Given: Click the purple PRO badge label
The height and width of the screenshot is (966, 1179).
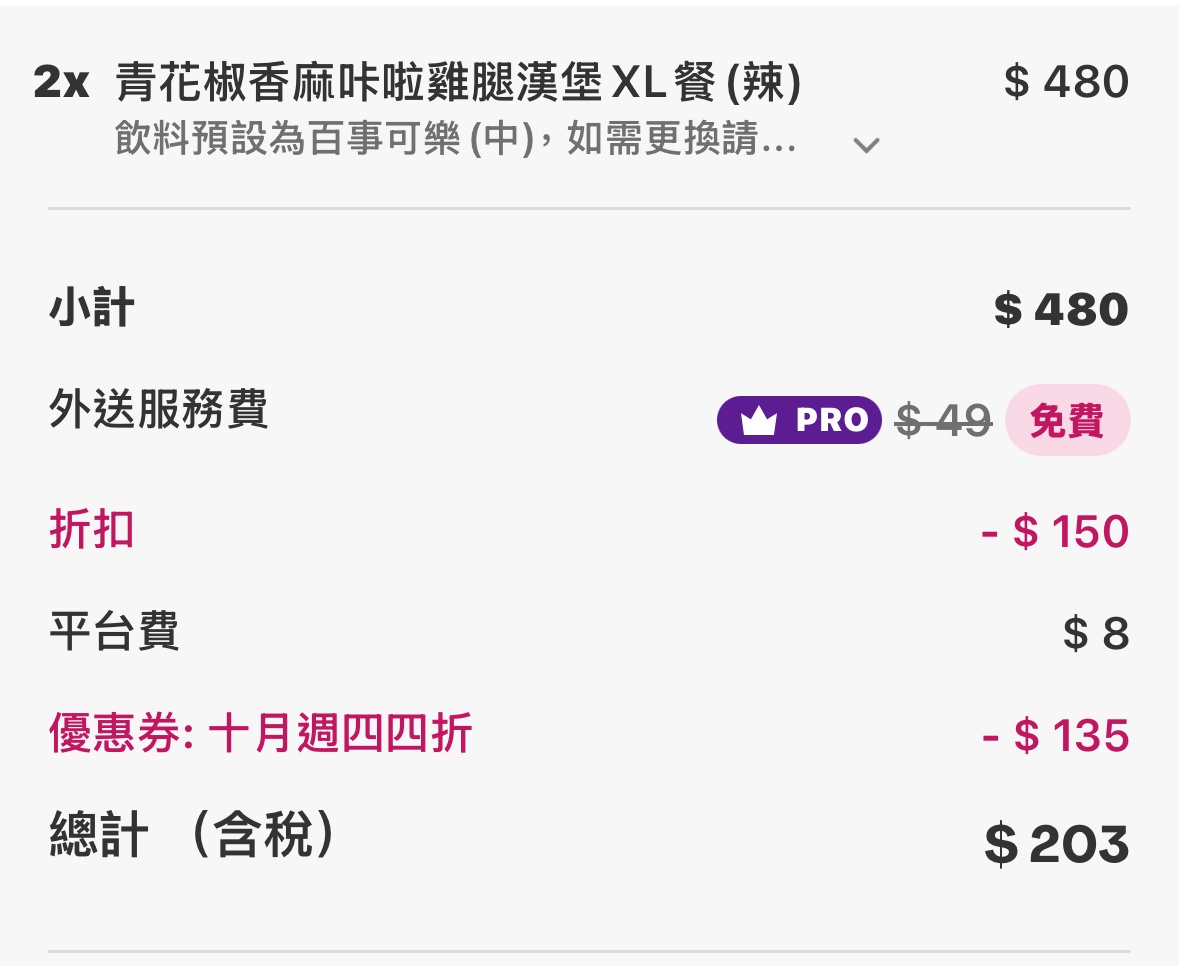Looking at the screenshot, I should coord(799,421).
